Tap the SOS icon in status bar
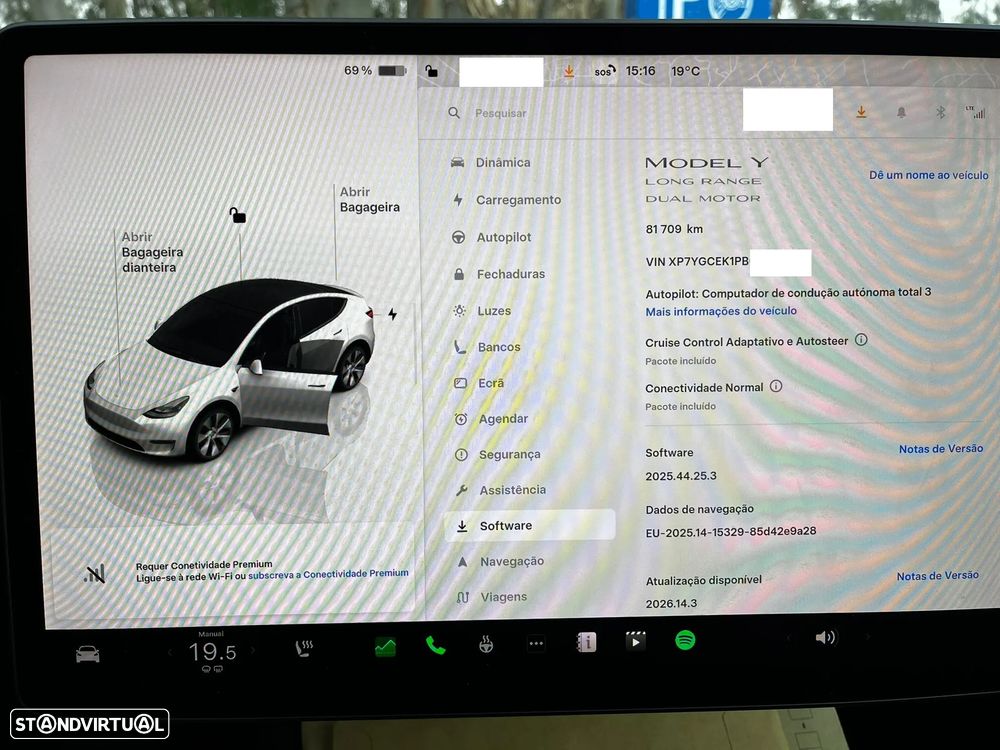Image resolution: width=1000 pixels, height=750 pixels. coord(605,71)
